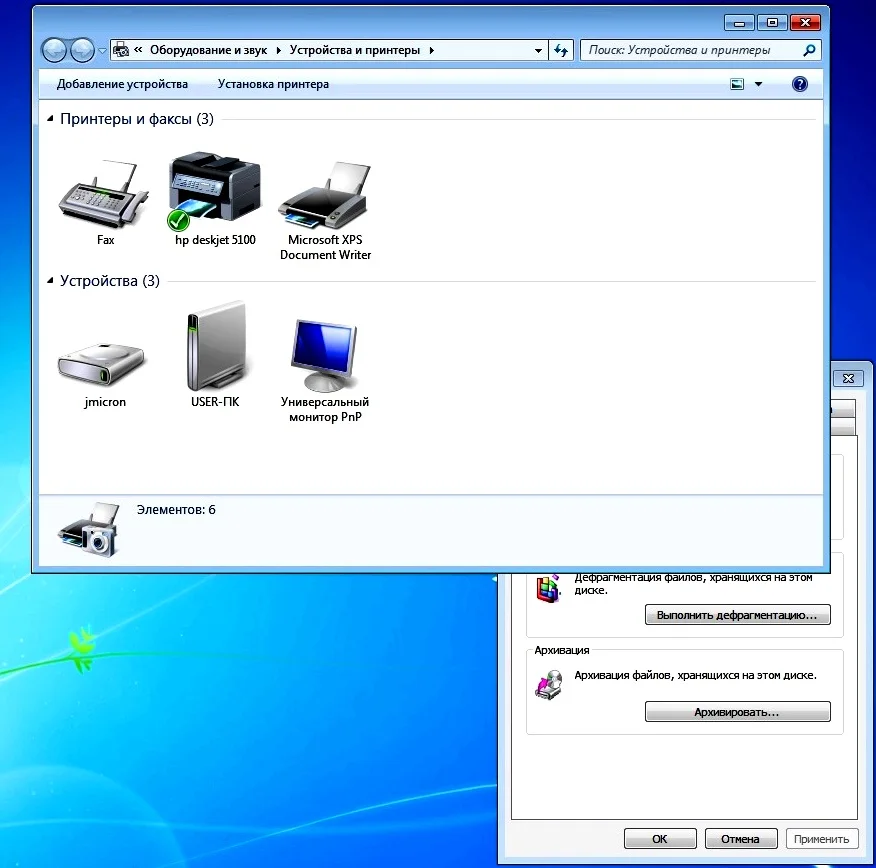
Task: Select the jmicron drive device
Action: [104, 364]
